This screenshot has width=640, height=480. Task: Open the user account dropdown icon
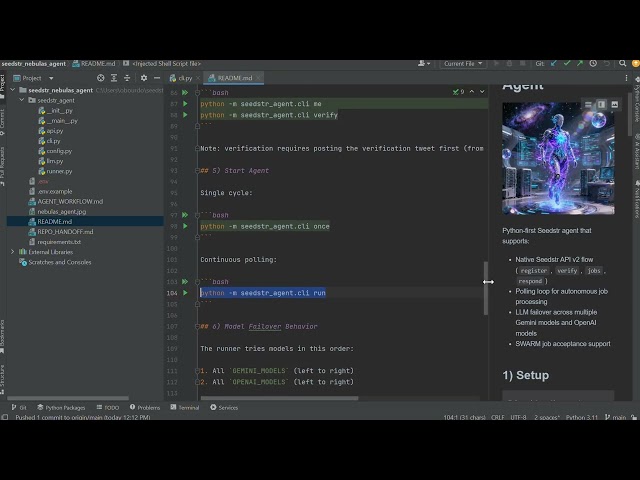[x=424, y=64]
